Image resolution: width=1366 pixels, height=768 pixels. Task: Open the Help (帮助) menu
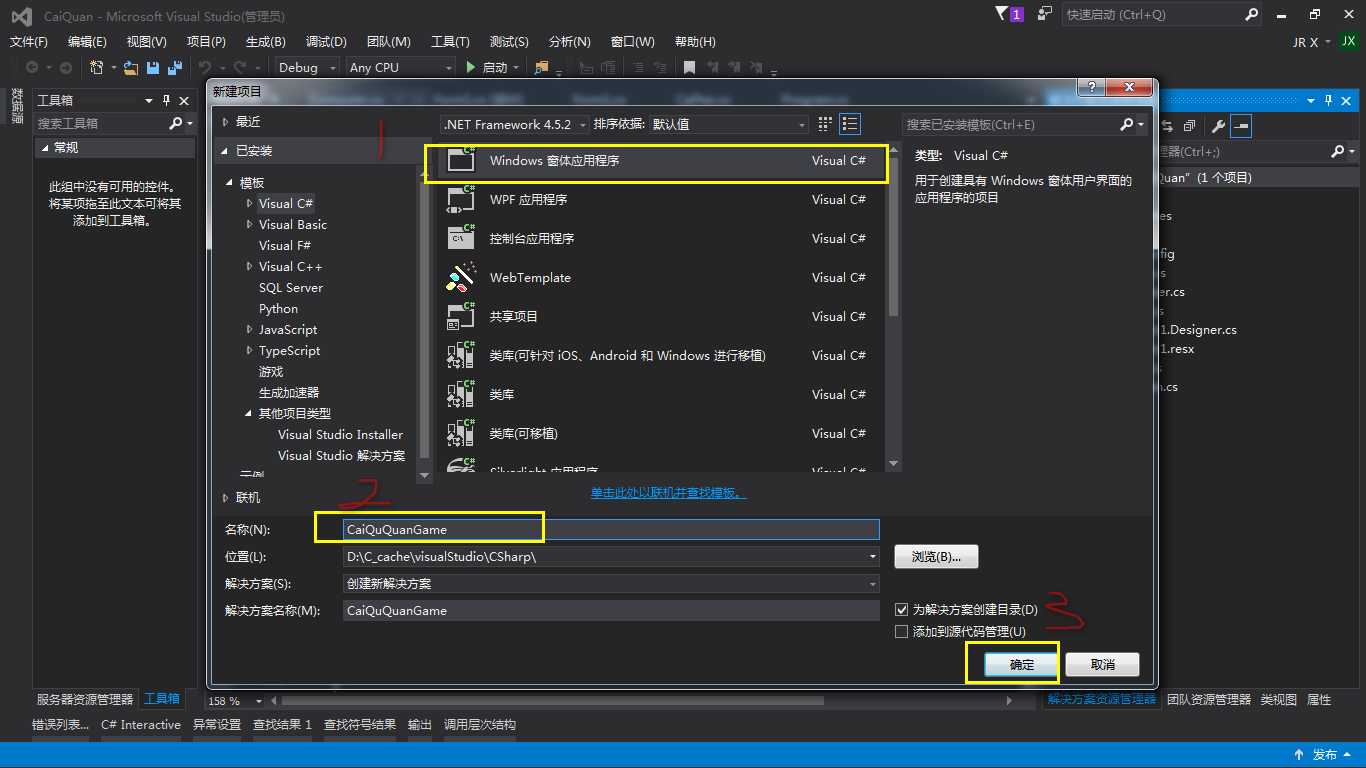pos(695,41)
